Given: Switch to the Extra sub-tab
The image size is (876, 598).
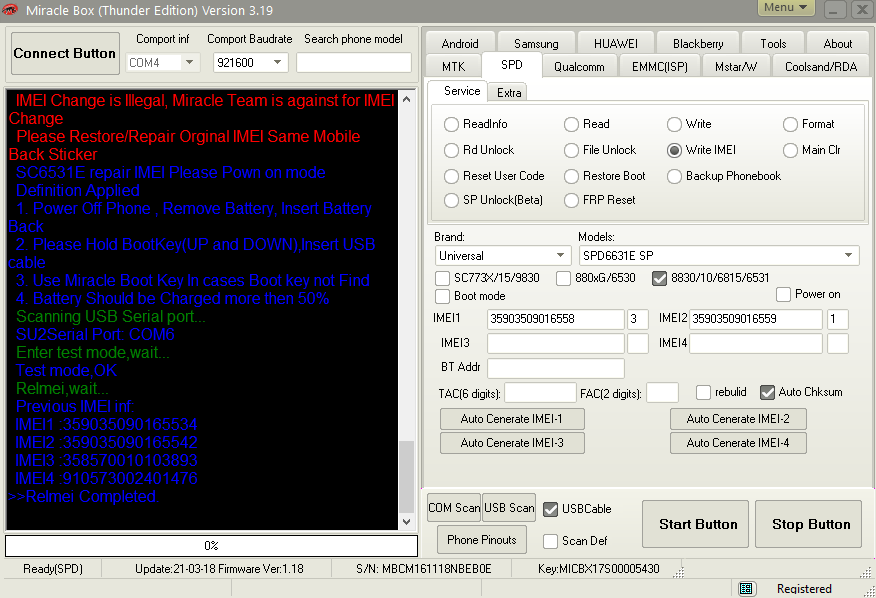Looking at the screenshot, I should click(x=509, y=93).
